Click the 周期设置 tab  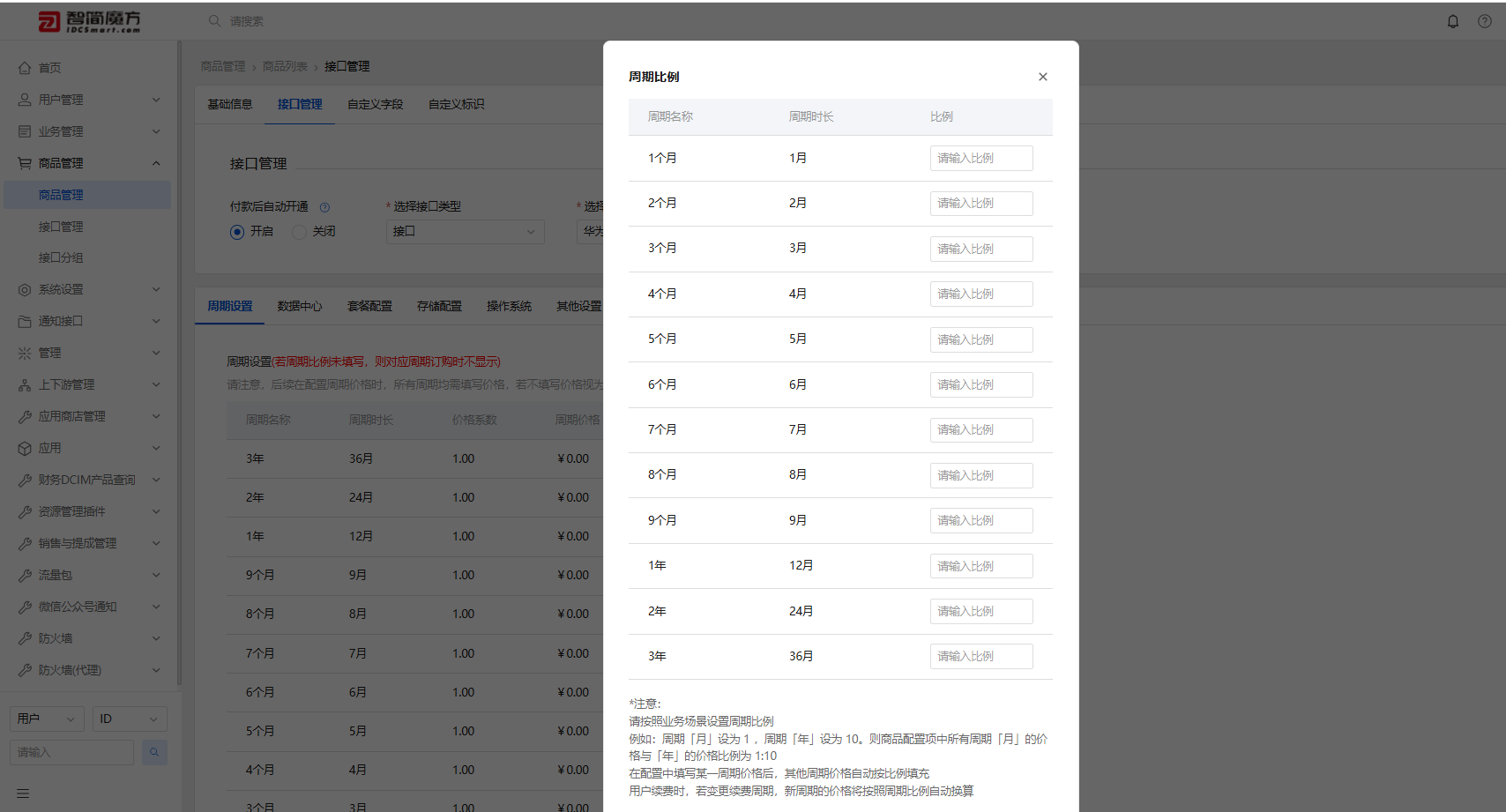(x=230, y=306)
